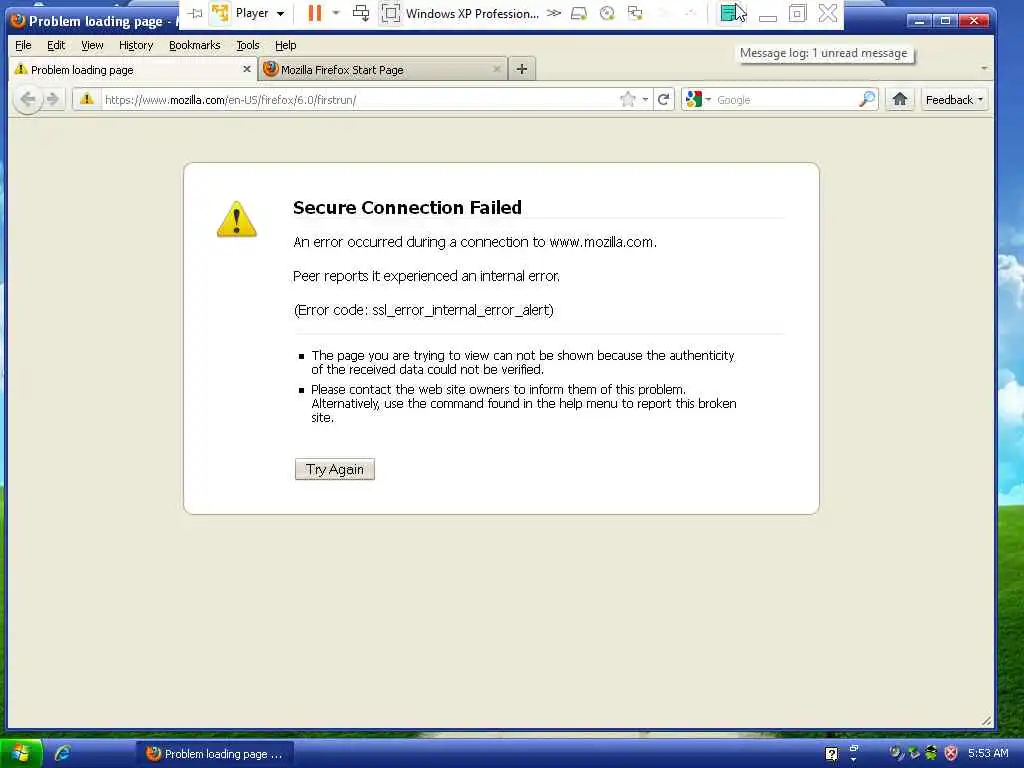Click the Back navigation arrow
Image resolution: width=1024 pixels, height=768 pixels.
click(x=27, y=99)
